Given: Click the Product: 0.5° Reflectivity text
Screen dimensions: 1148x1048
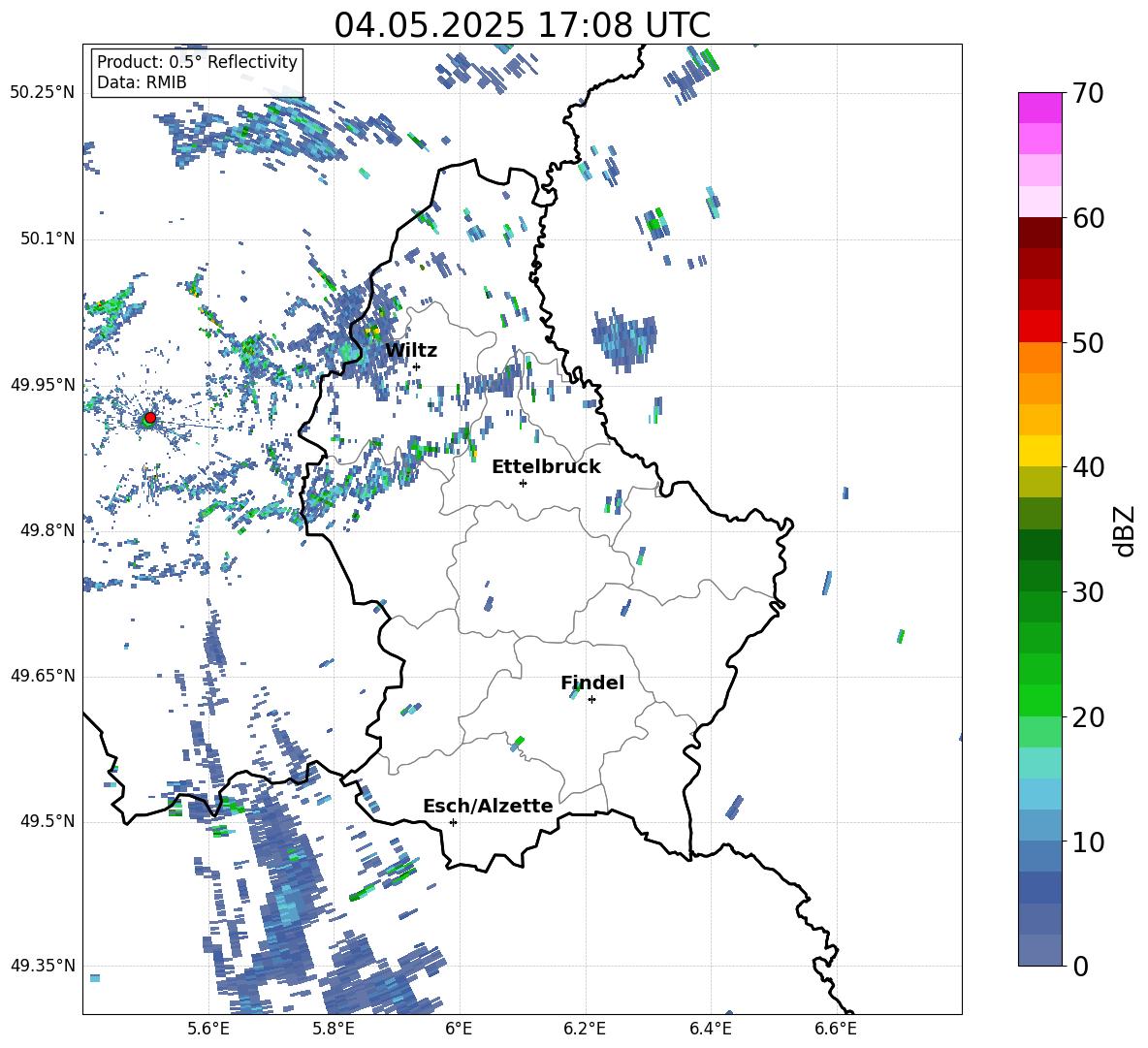Looking at the screenshot, I should click(197, 61).
